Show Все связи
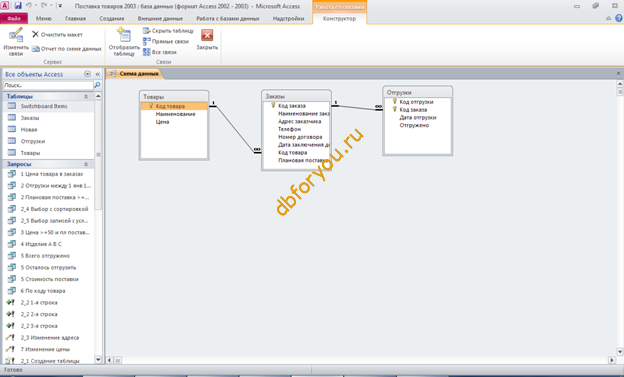This screenshot has width=624, height=377. coord(160,52)
